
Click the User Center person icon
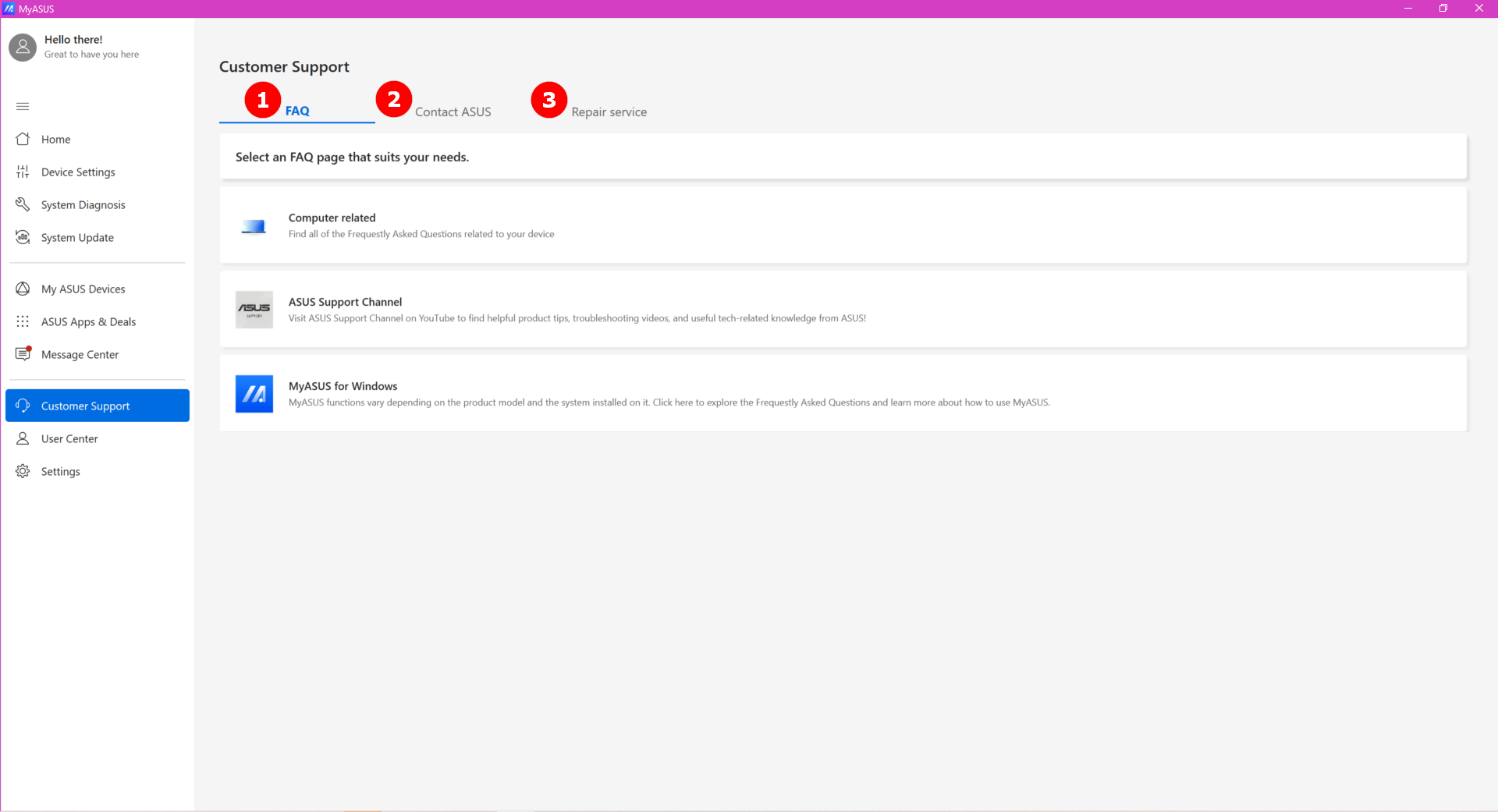tap(23, 438)
